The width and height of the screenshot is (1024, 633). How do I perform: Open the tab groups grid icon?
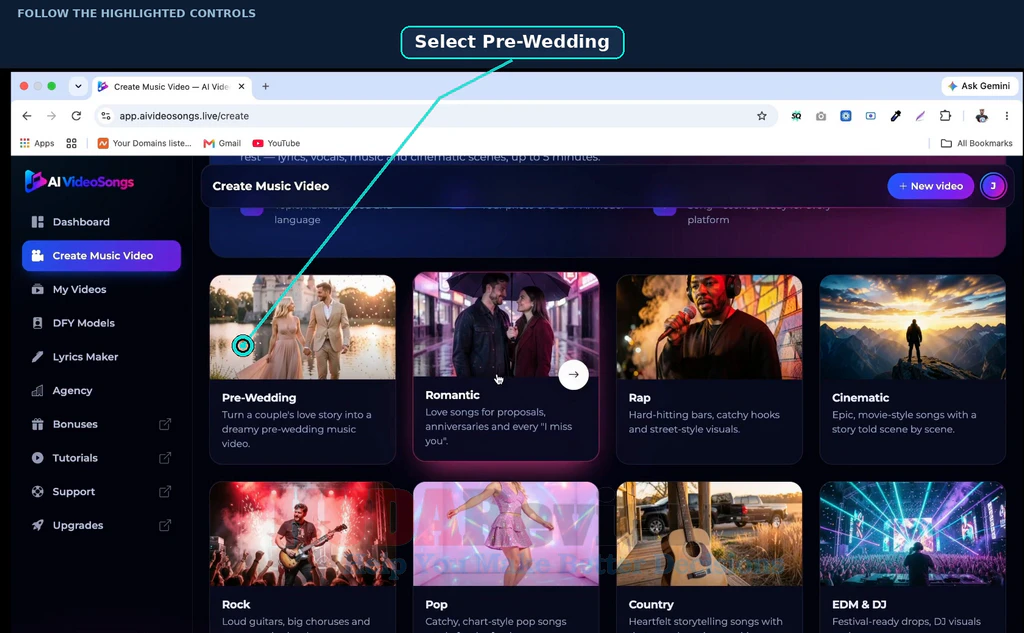point(71,143)
